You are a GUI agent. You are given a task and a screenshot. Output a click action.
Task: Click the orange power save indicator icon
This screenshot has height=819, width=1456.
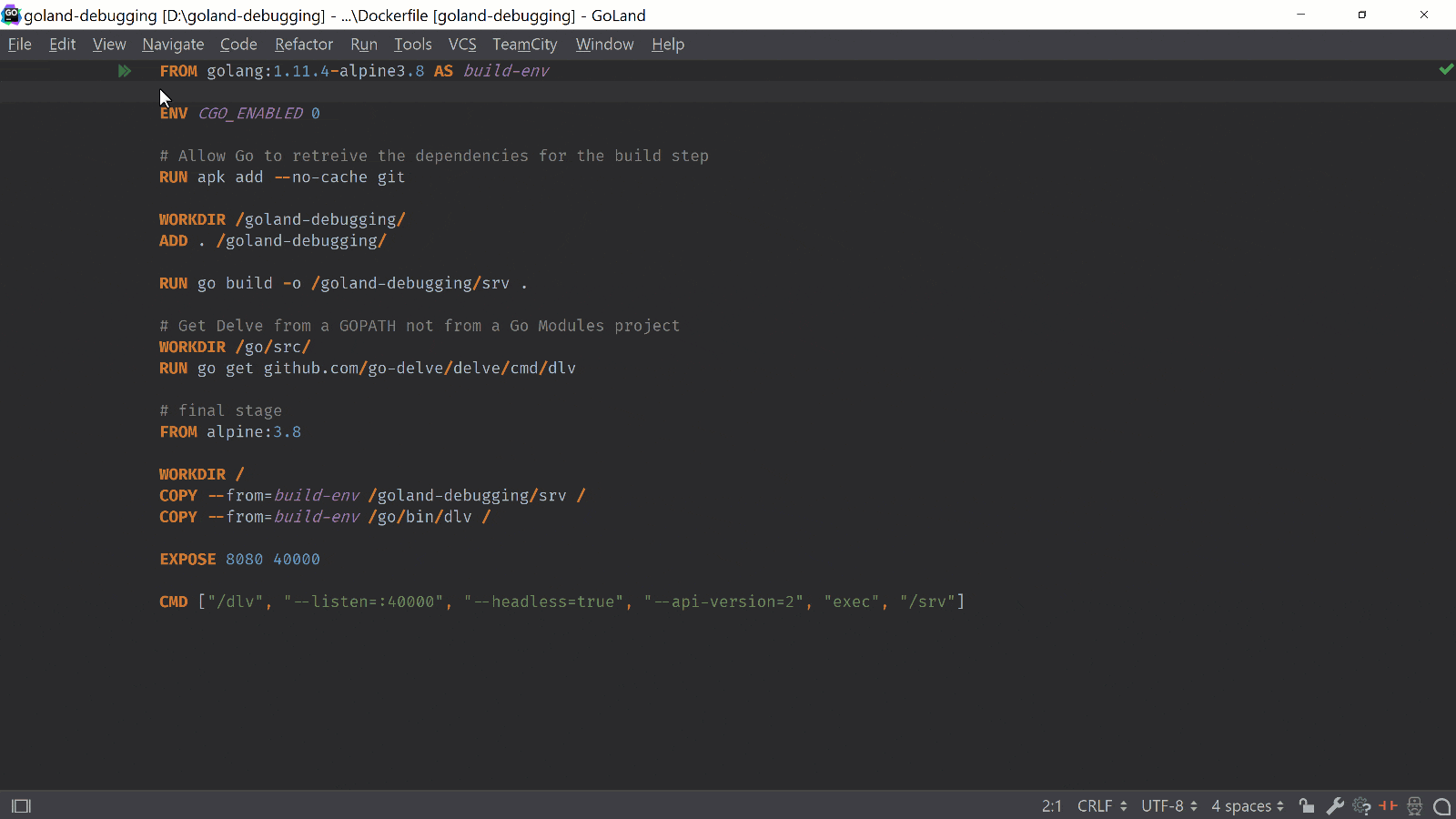[1388, 805]
